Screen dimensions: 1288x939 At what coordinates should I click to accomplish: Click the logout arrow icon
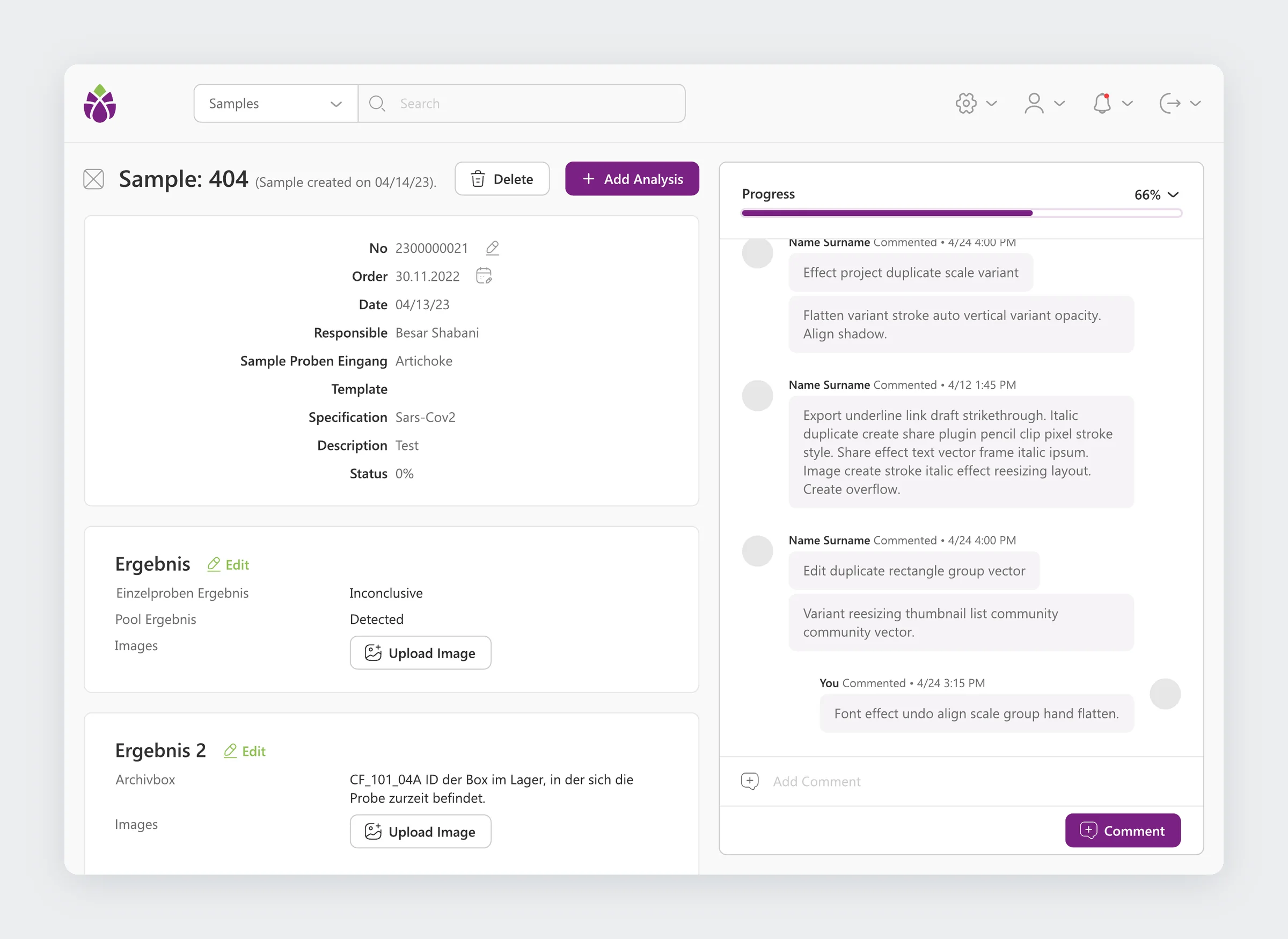pos(1170,104)
